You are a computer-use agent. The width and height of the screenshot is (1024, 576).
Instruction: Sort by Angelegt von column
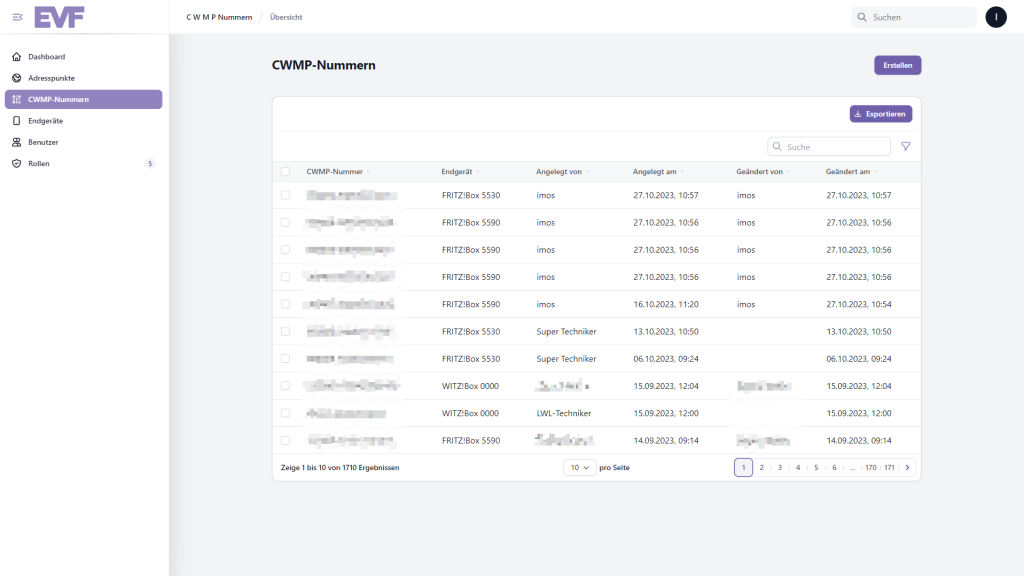(x=562, y=172)
